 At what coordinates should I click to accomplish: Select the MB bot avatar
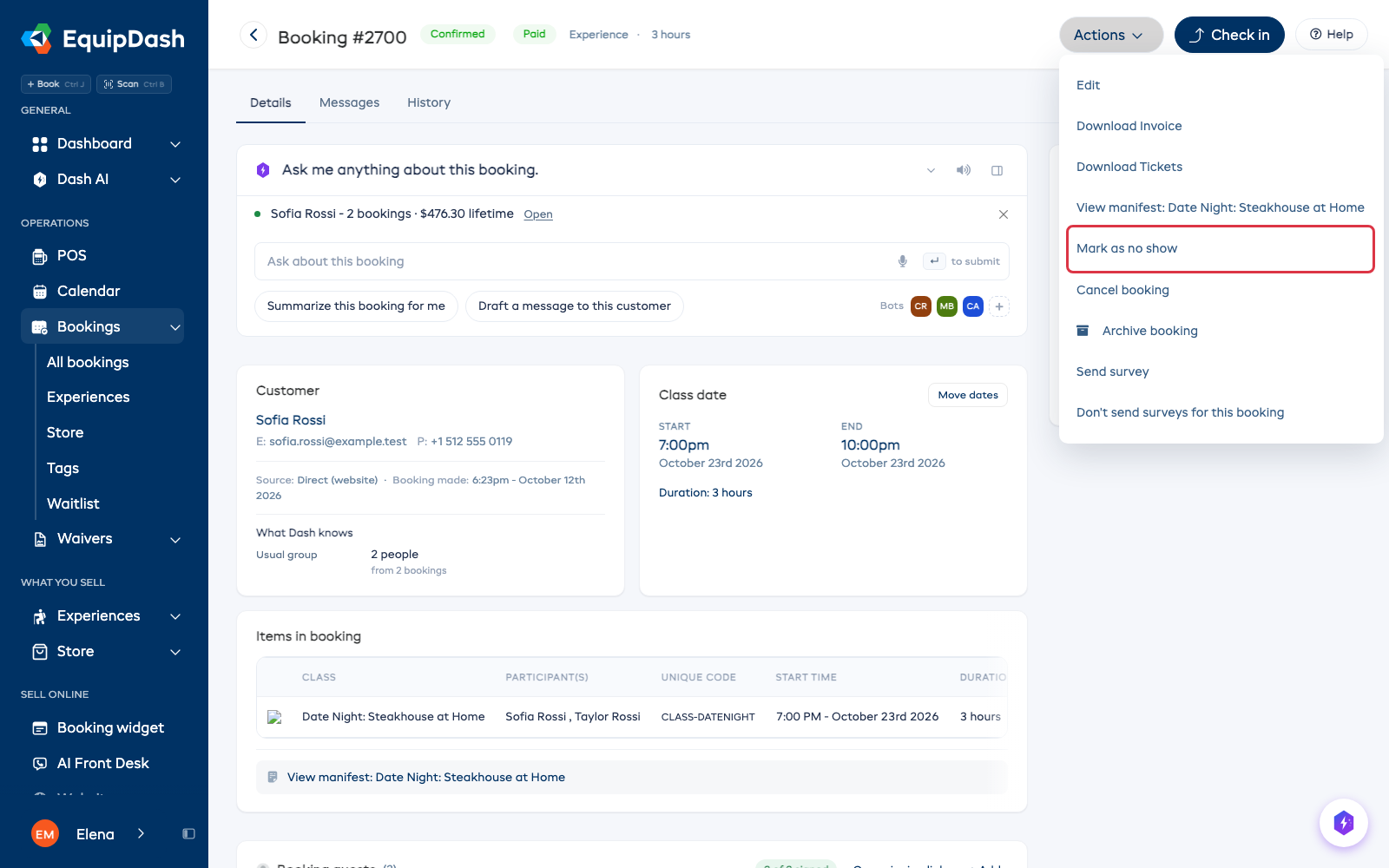click(947, 306)
